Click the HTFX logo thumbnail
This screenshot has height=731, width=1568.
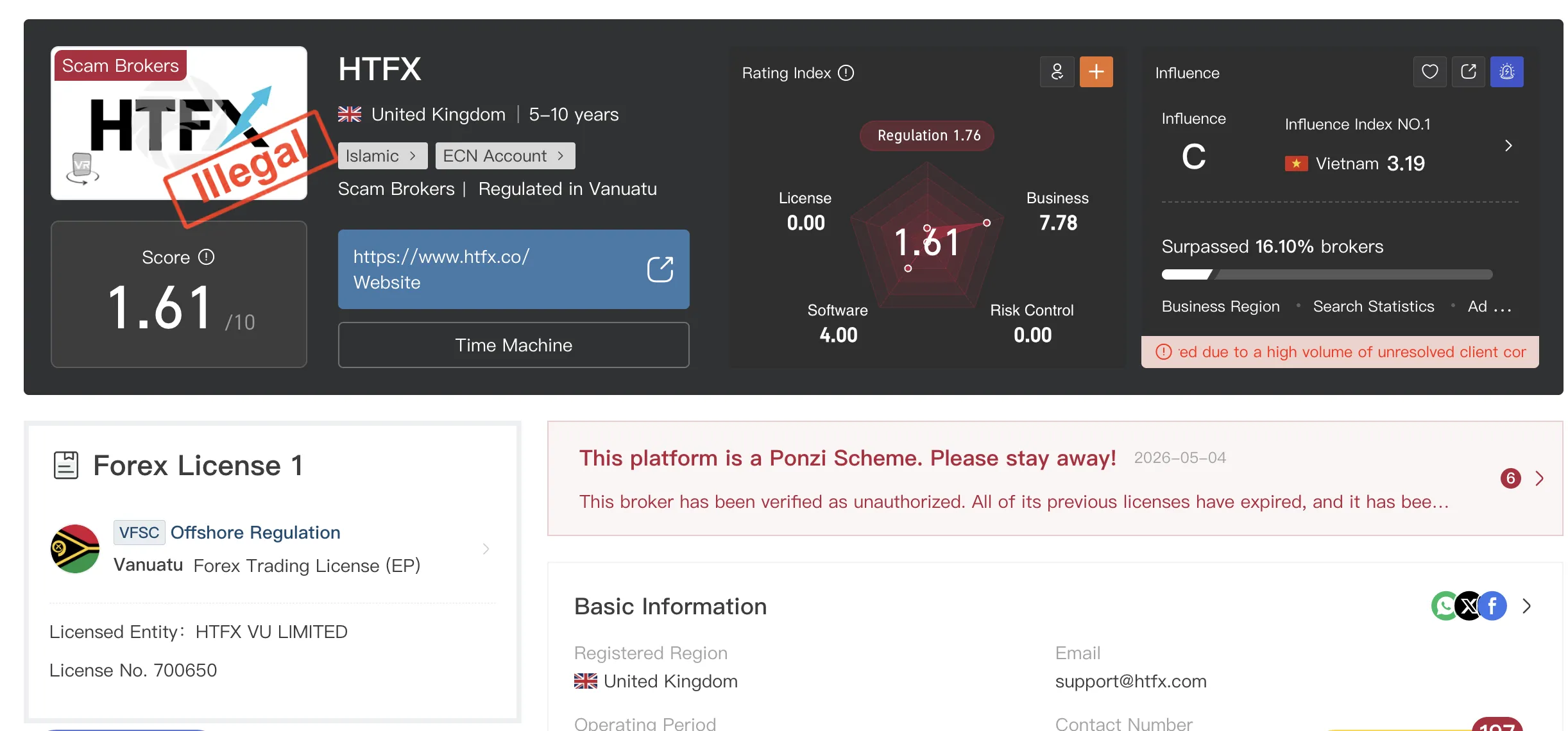tap(179, 123)
